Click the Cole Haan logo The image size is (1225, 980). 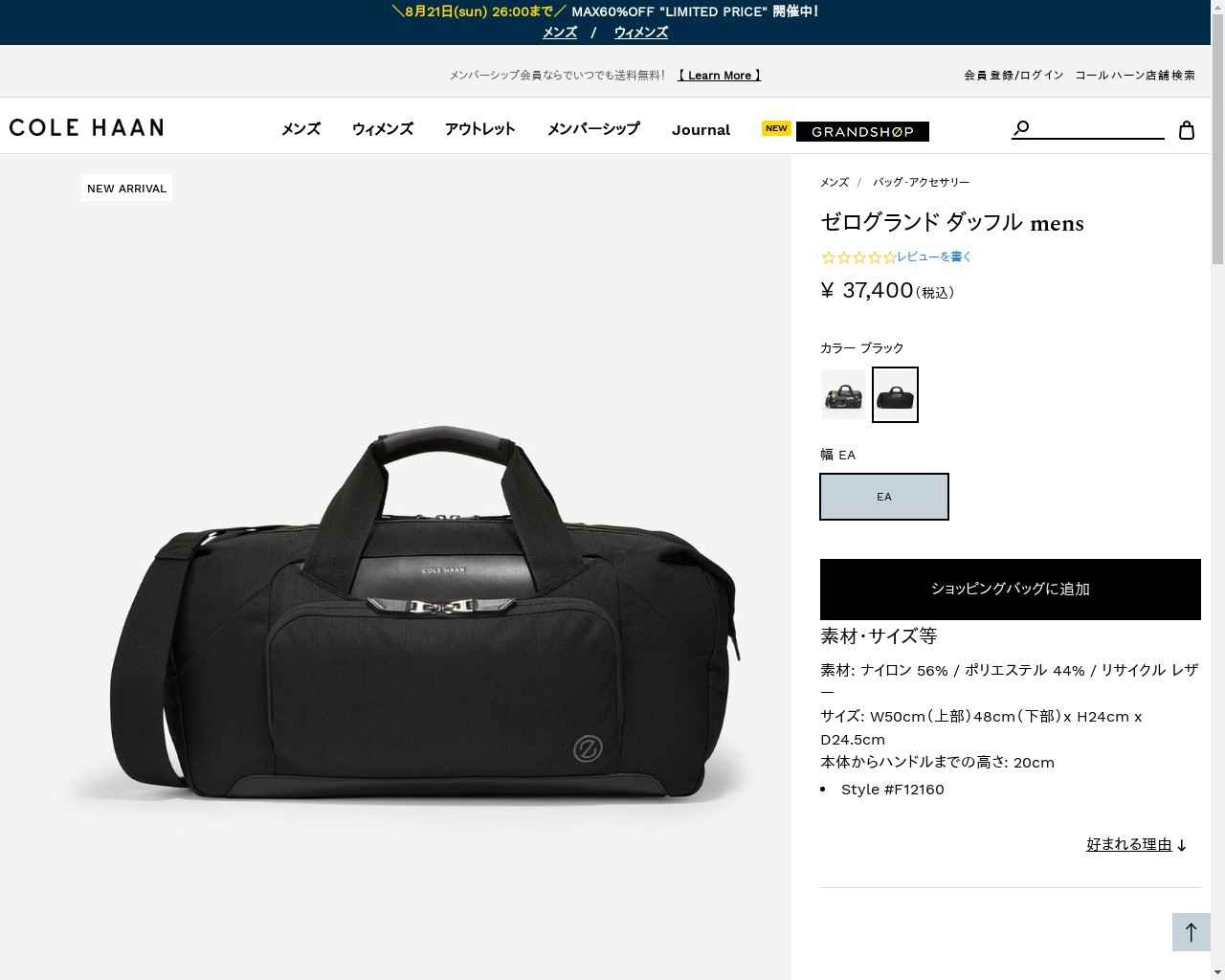point(86,128)
